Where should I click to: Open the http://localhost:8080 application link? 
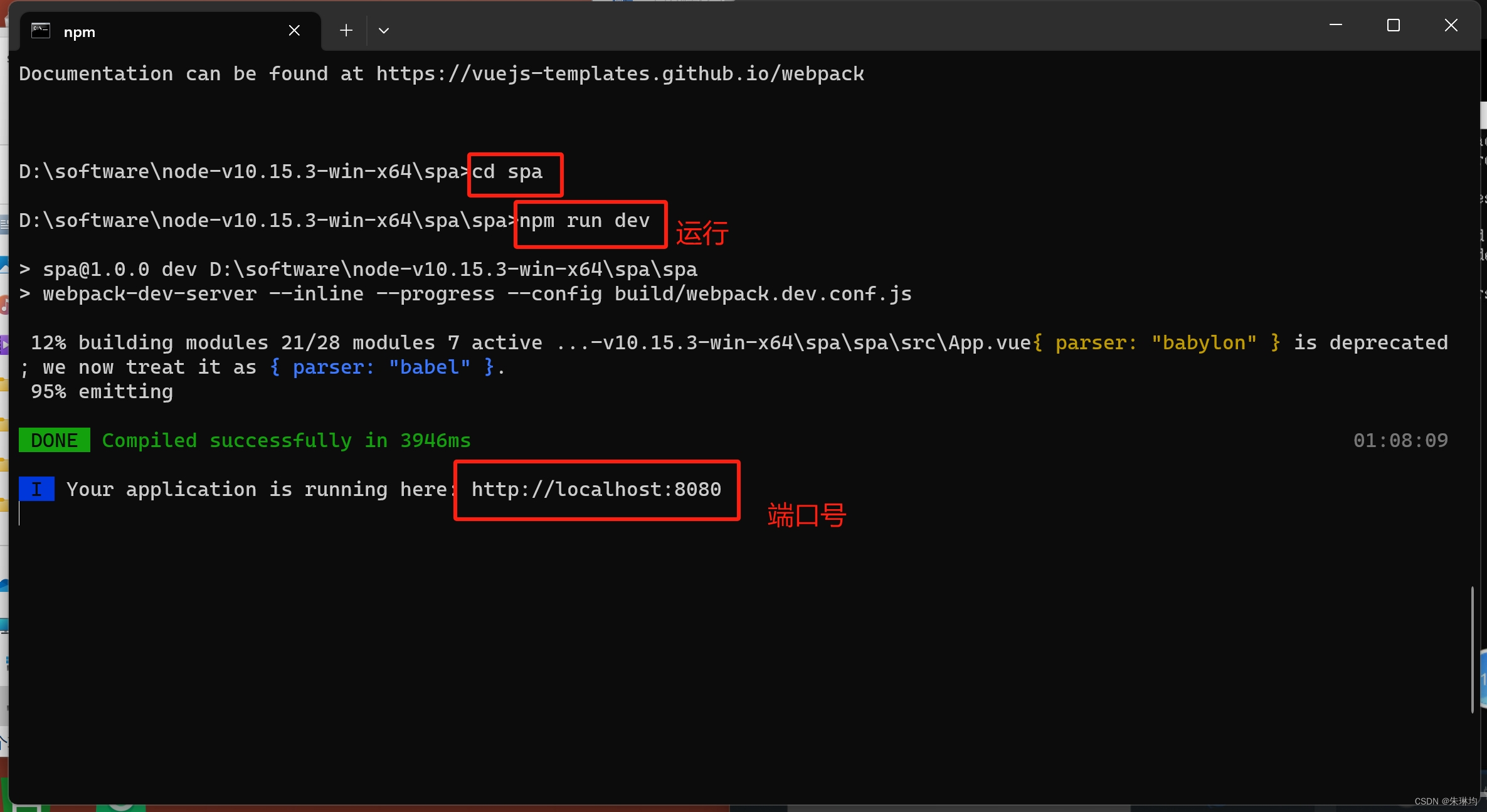[x=596, y=490]
